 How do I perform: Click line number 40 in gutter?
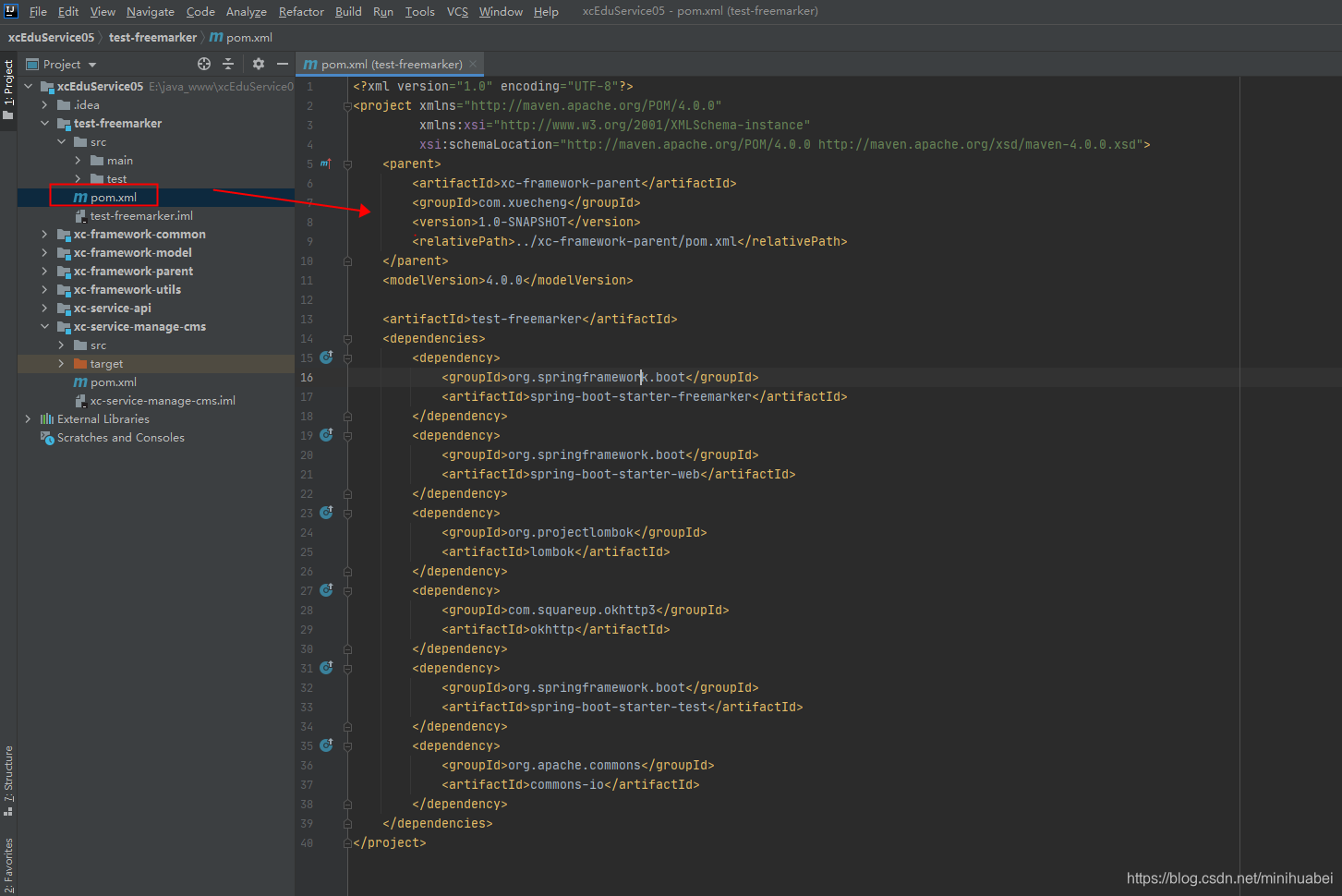coord(307,842)
